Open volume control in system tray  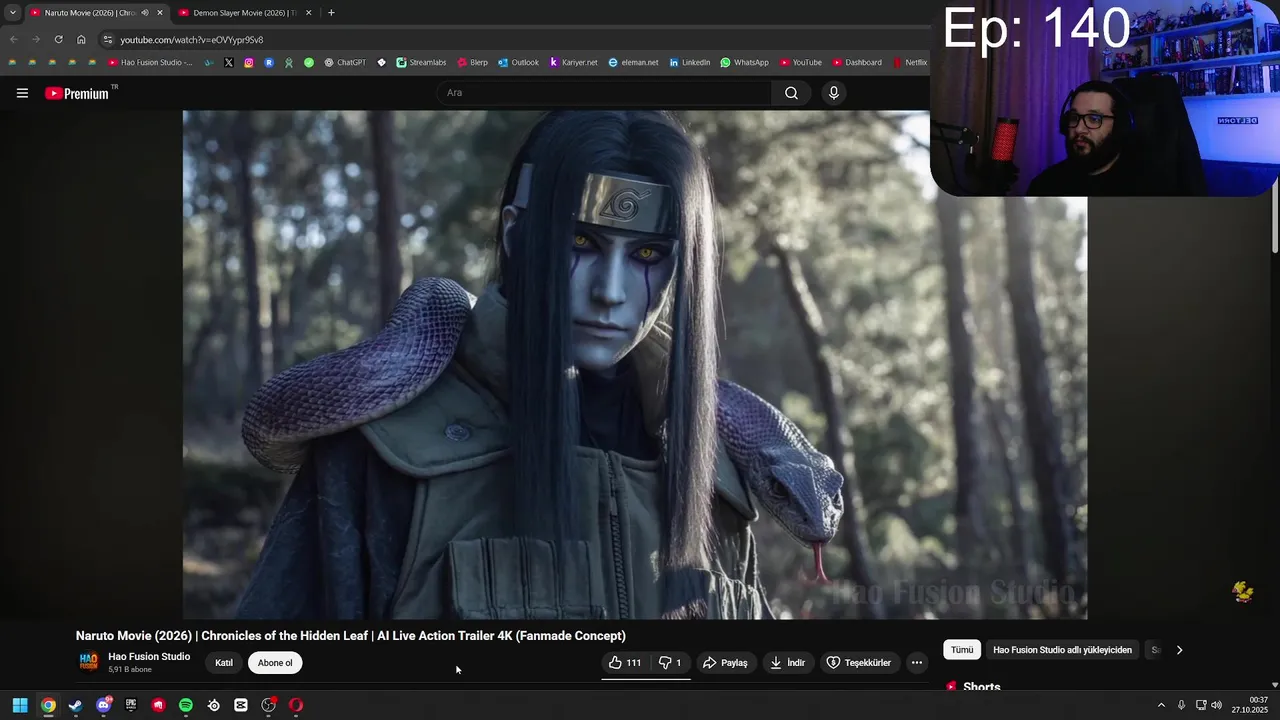pyautogui.click(x=1216, y=705)
